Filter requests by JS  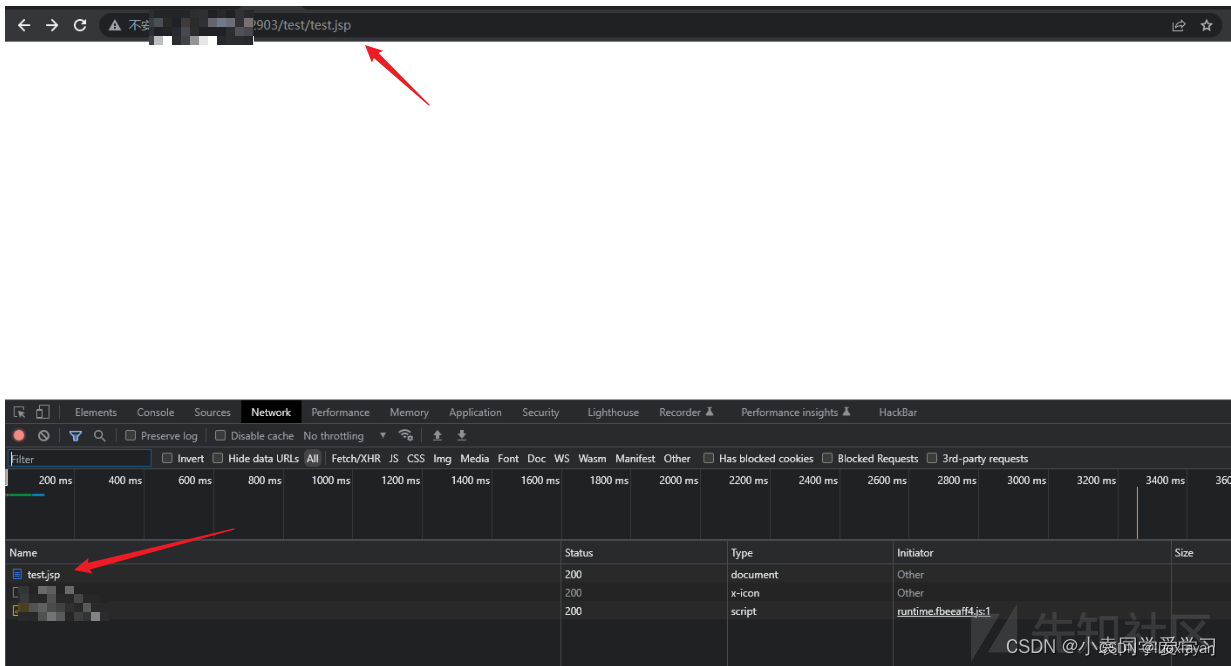[x=394, y=459]
